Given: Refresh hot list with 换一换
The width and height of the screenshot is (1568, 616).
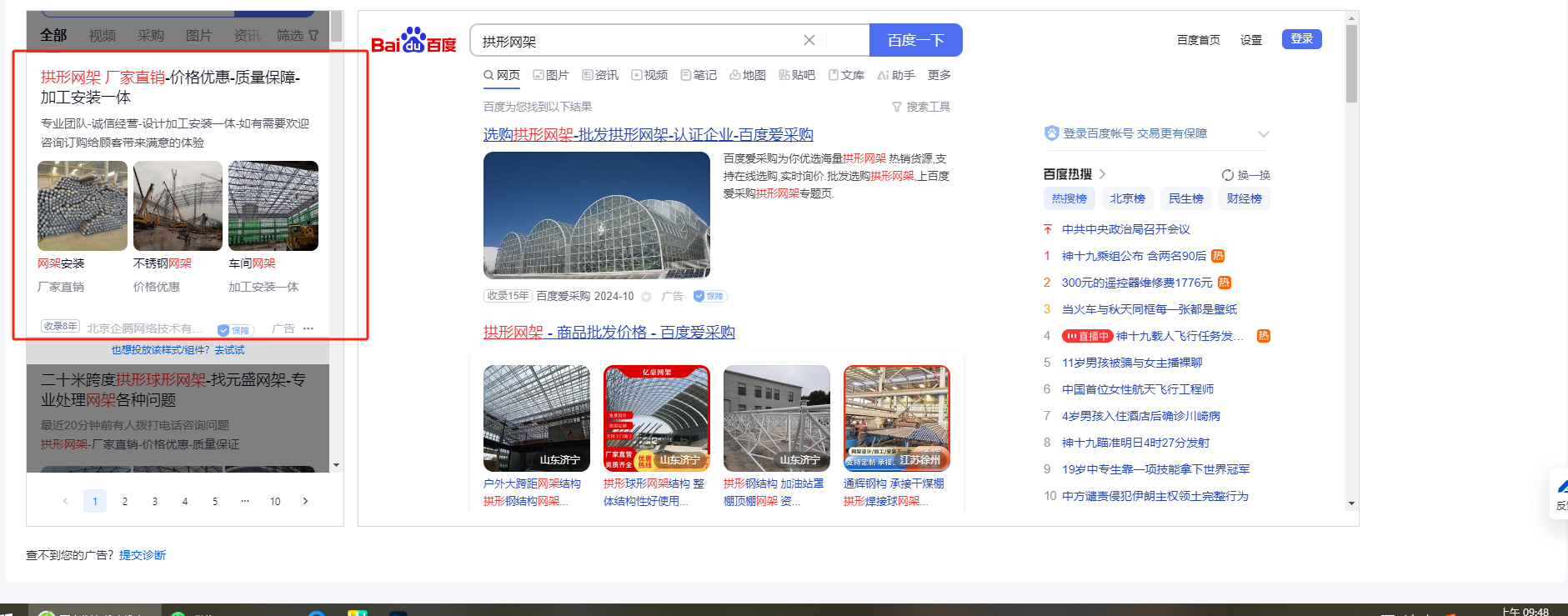Looking at the screenshot, I should click(x=1246, y=175).
